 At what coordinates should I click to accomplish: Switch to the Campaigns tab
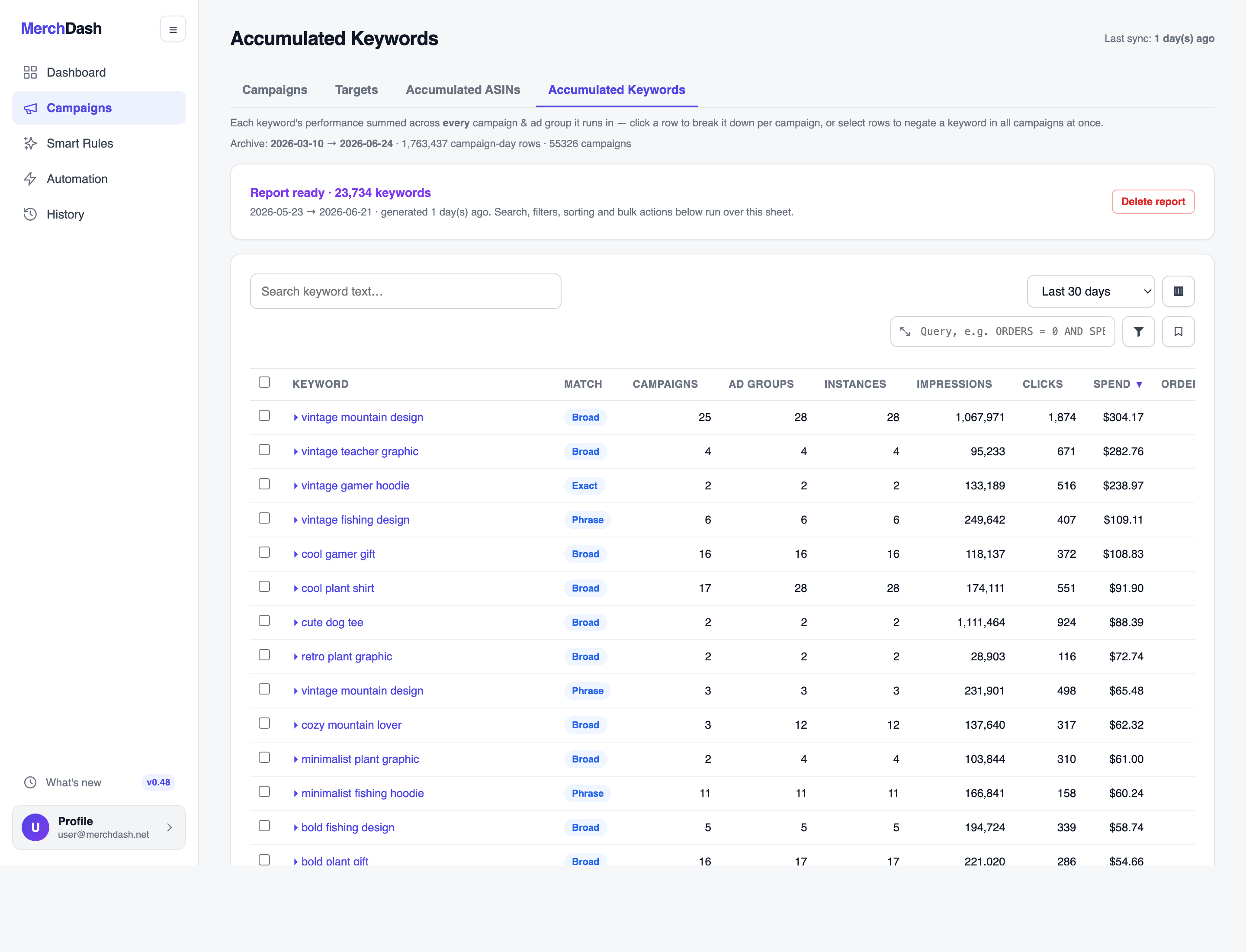(x=275, y=90)
